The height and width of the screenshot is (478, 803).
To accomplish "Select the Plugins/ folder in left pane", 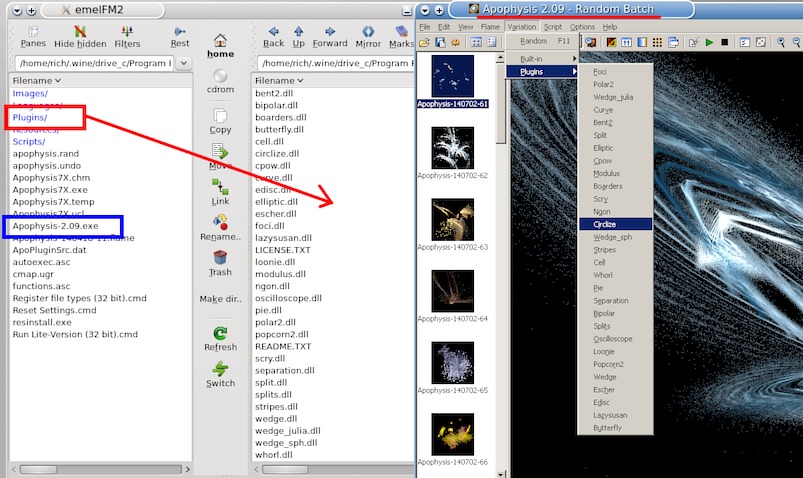I will [x=30, y=117].
